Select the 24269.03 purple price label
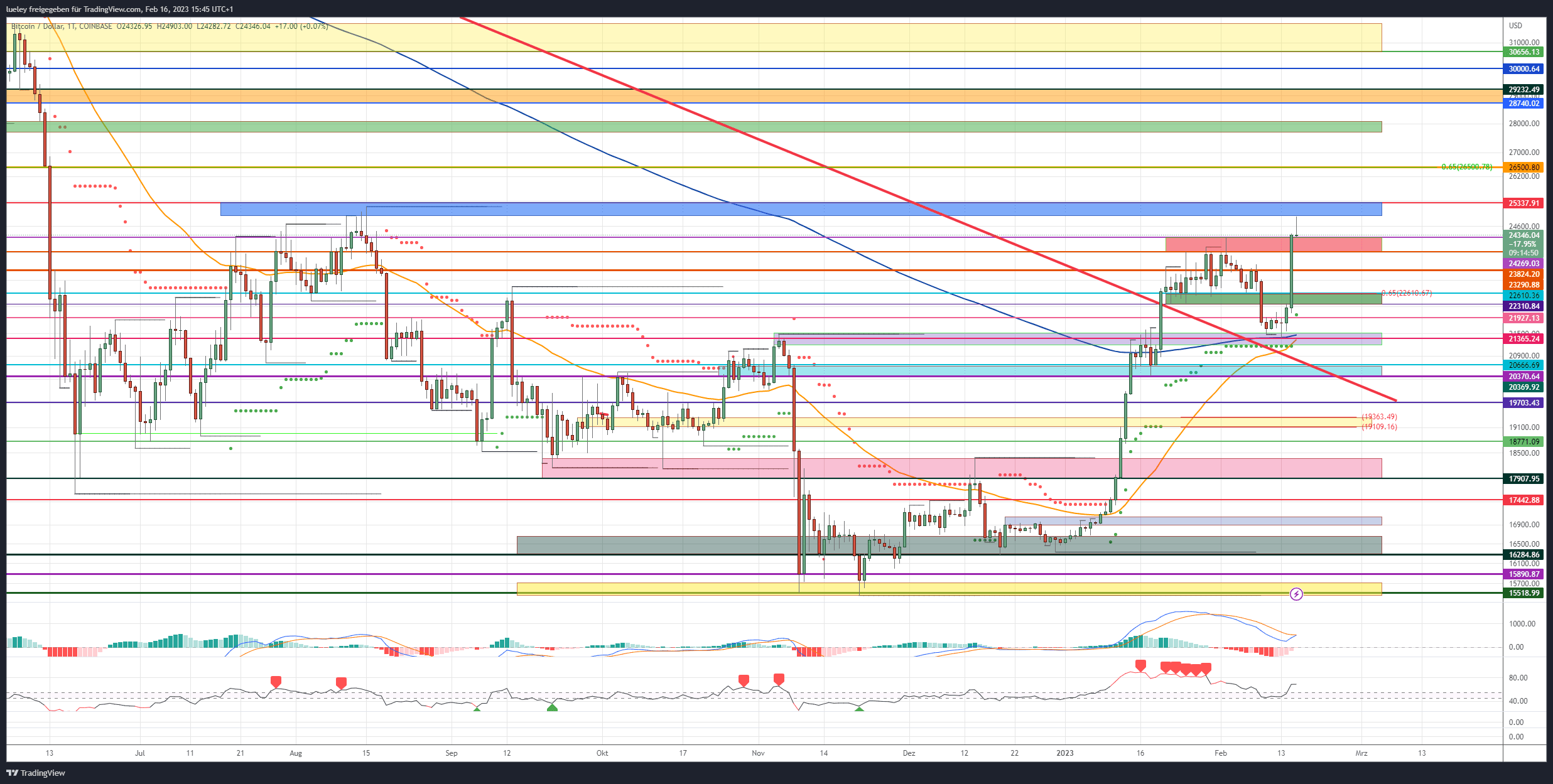 coord(1522,264)
